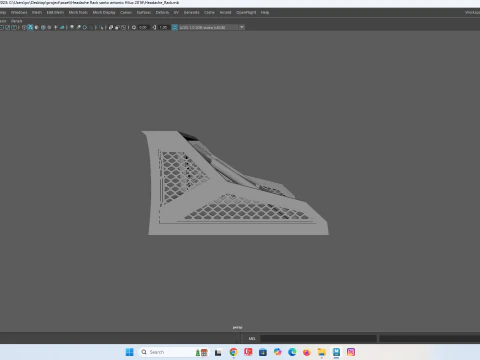The width and height of the screenshot is (480, 360).
Task: Open the Windows Start menu
Action: coord(130,352)
